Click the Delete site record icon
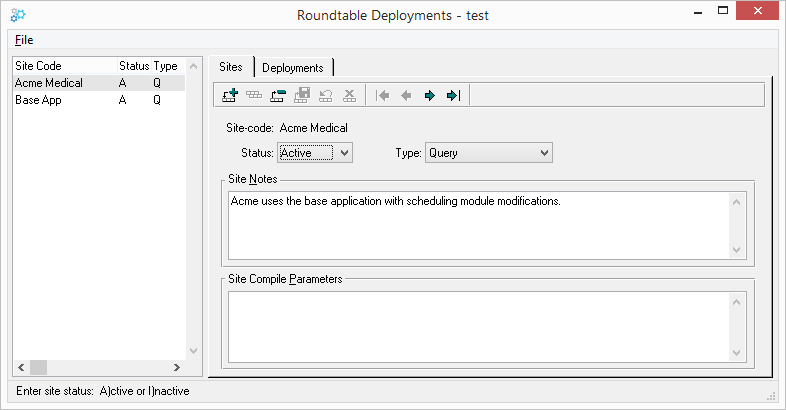Image resolution: width=786 pixels, height=410 pixels. pyautogui.click(x=278, y=95)
